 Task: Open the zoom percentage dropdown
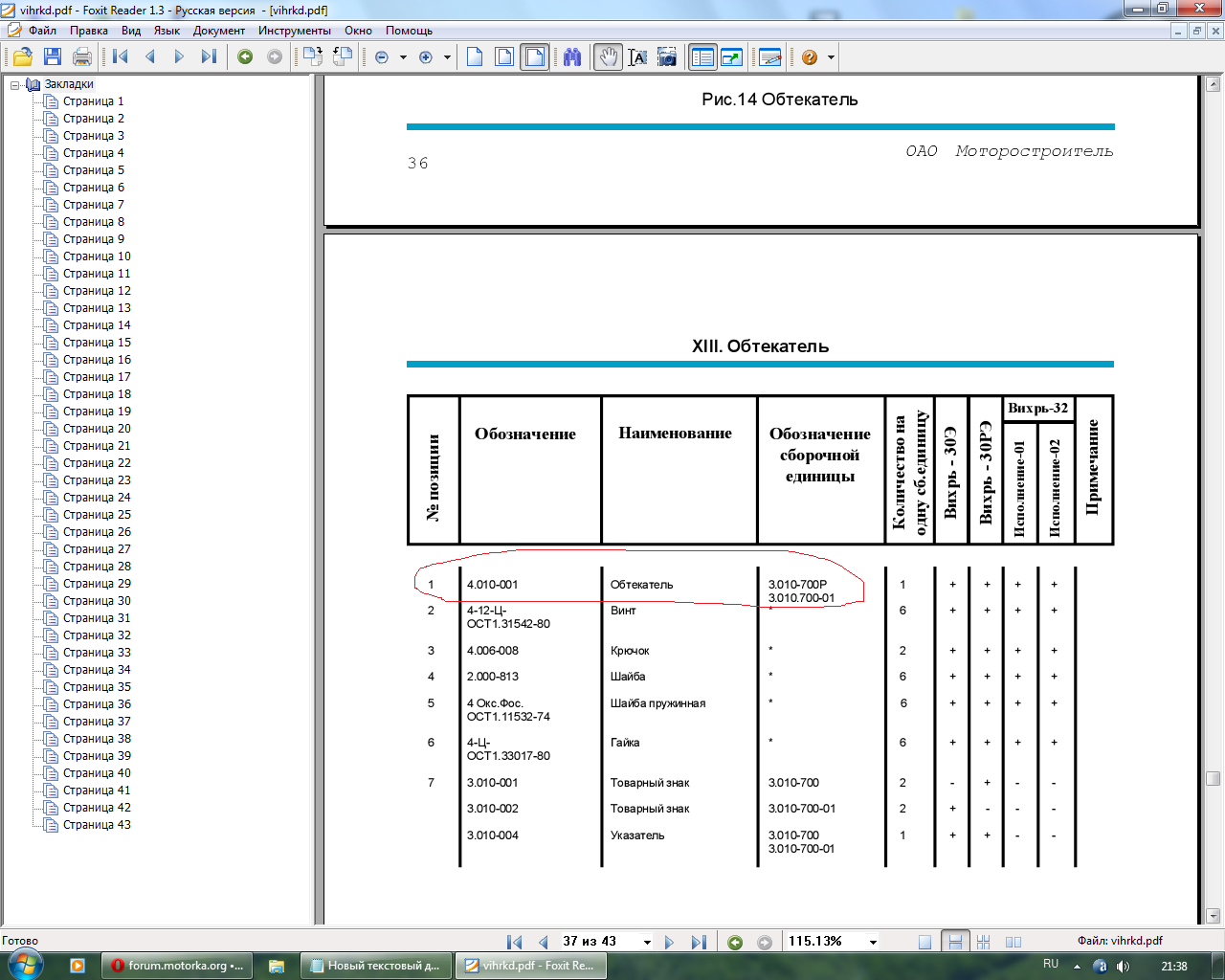click(873, 942)
